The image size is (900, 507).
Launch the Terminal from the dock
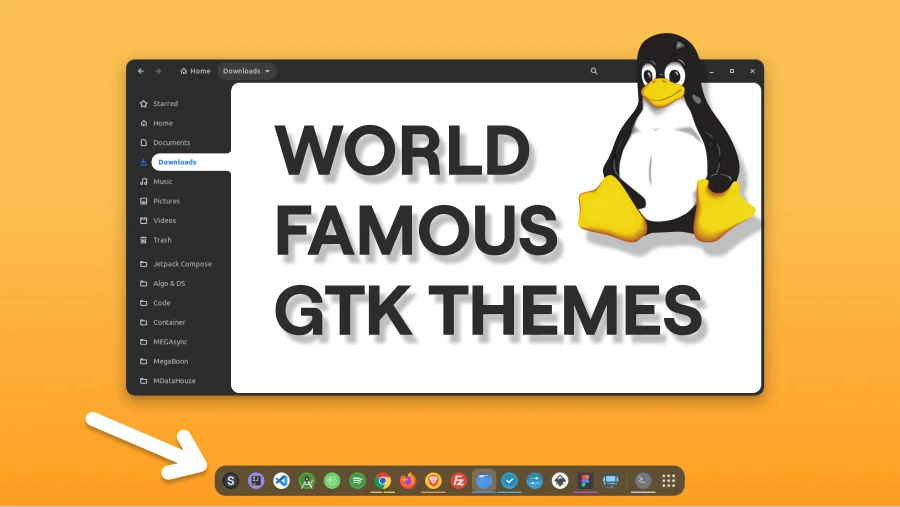643,481
